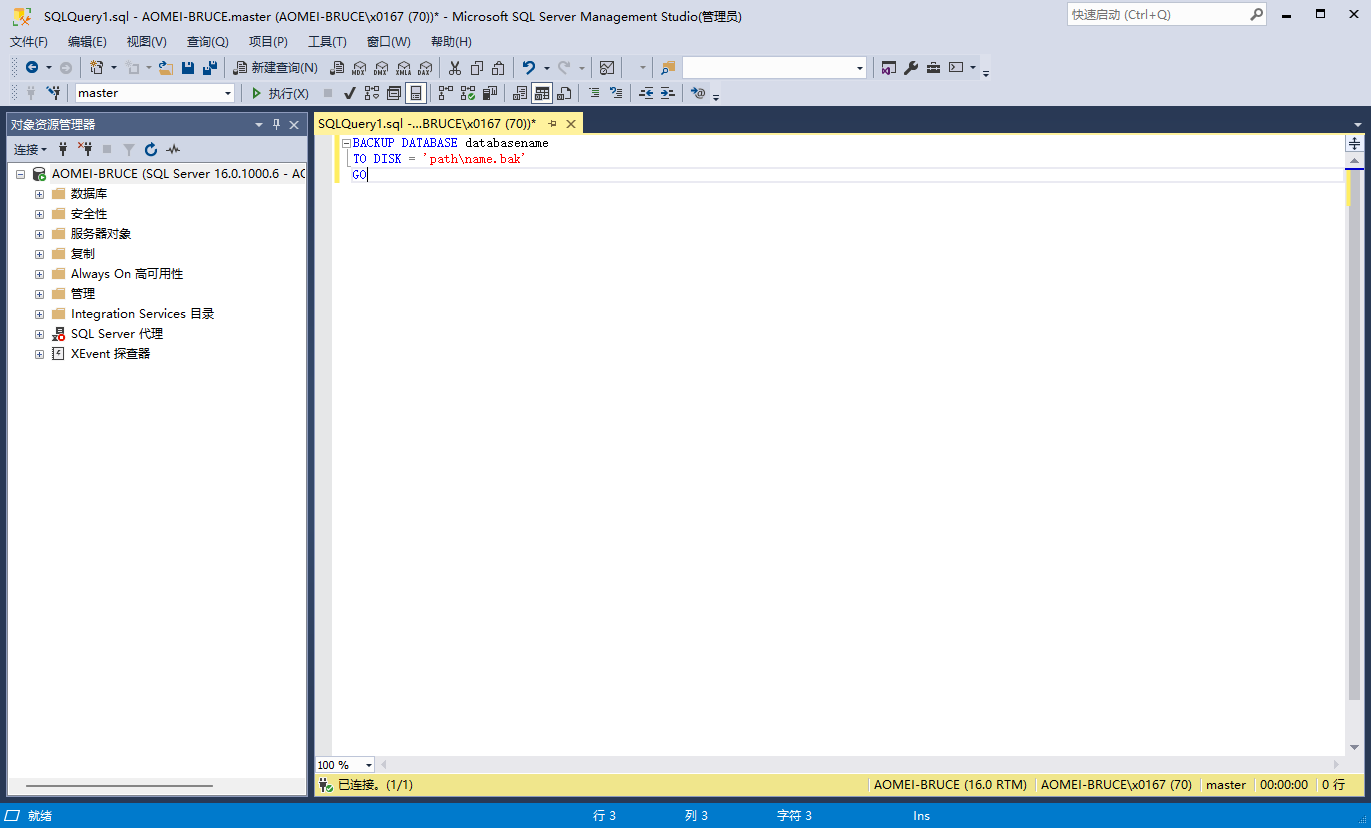
Task: Open the 编辑(E) menu
Action: pos(87,41)
